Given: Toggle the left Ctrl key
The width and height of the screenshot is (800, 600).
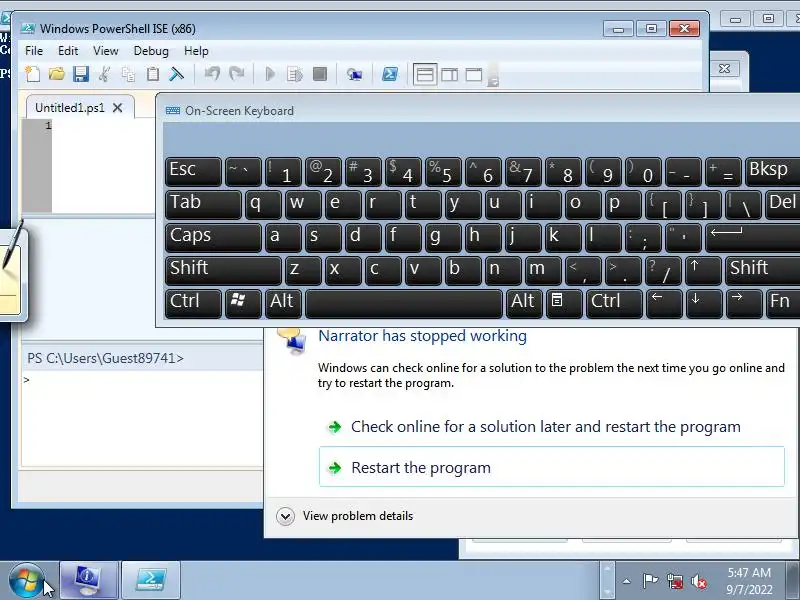Looking at the screenshot, I should tap(193, 304).
